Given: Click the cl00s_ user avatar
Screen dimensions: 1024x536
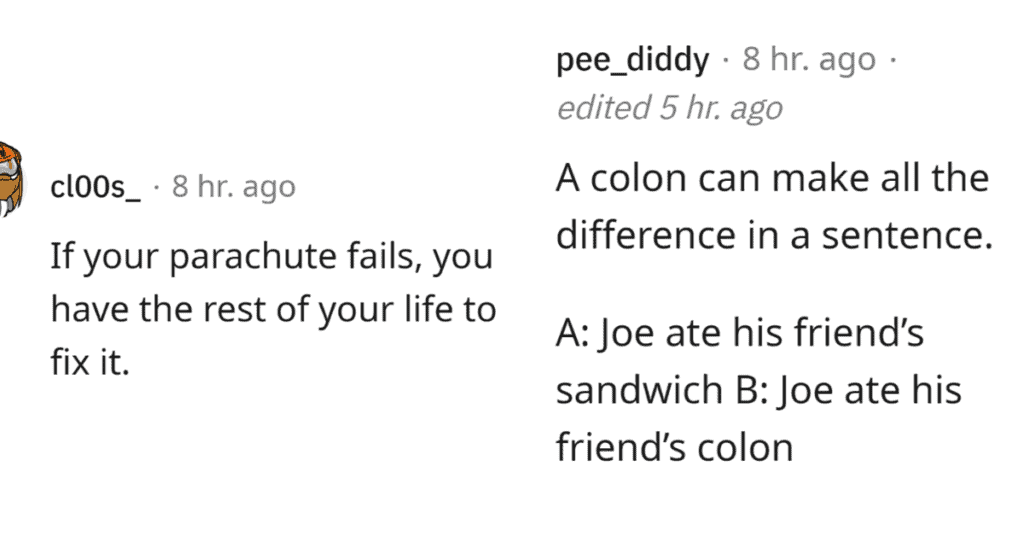Looking at the screenshot, I should (x=10, y=180).
